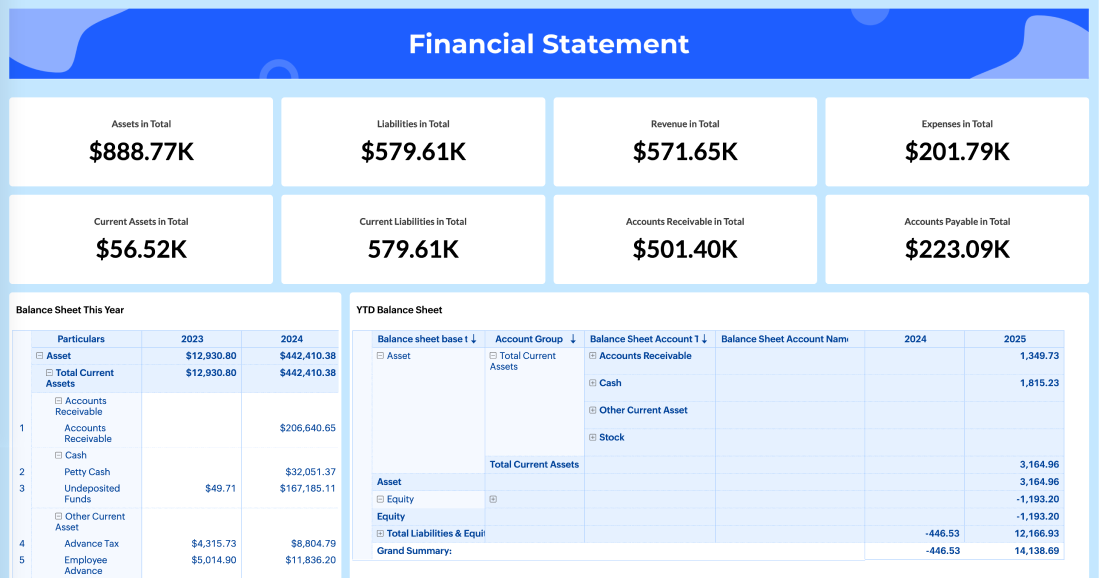
Task: Open the Assets in Total KPI card
Action: 140,141
